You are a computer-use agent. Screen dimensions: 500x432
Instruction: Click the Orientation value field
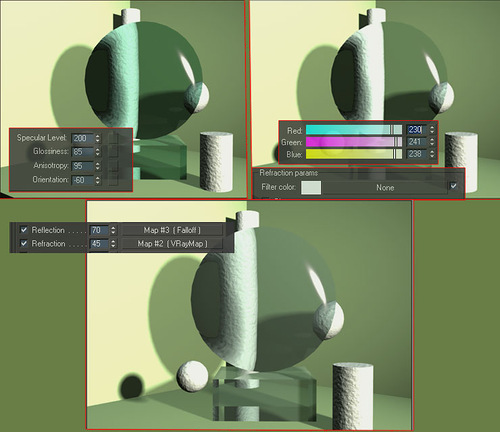[83, 180]
